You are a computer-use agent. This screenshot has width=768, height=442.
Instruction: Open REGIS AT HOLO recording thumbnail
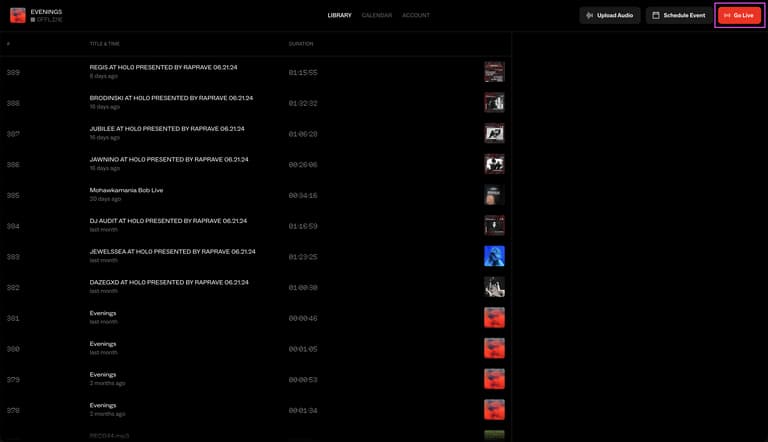pos(494,72)
